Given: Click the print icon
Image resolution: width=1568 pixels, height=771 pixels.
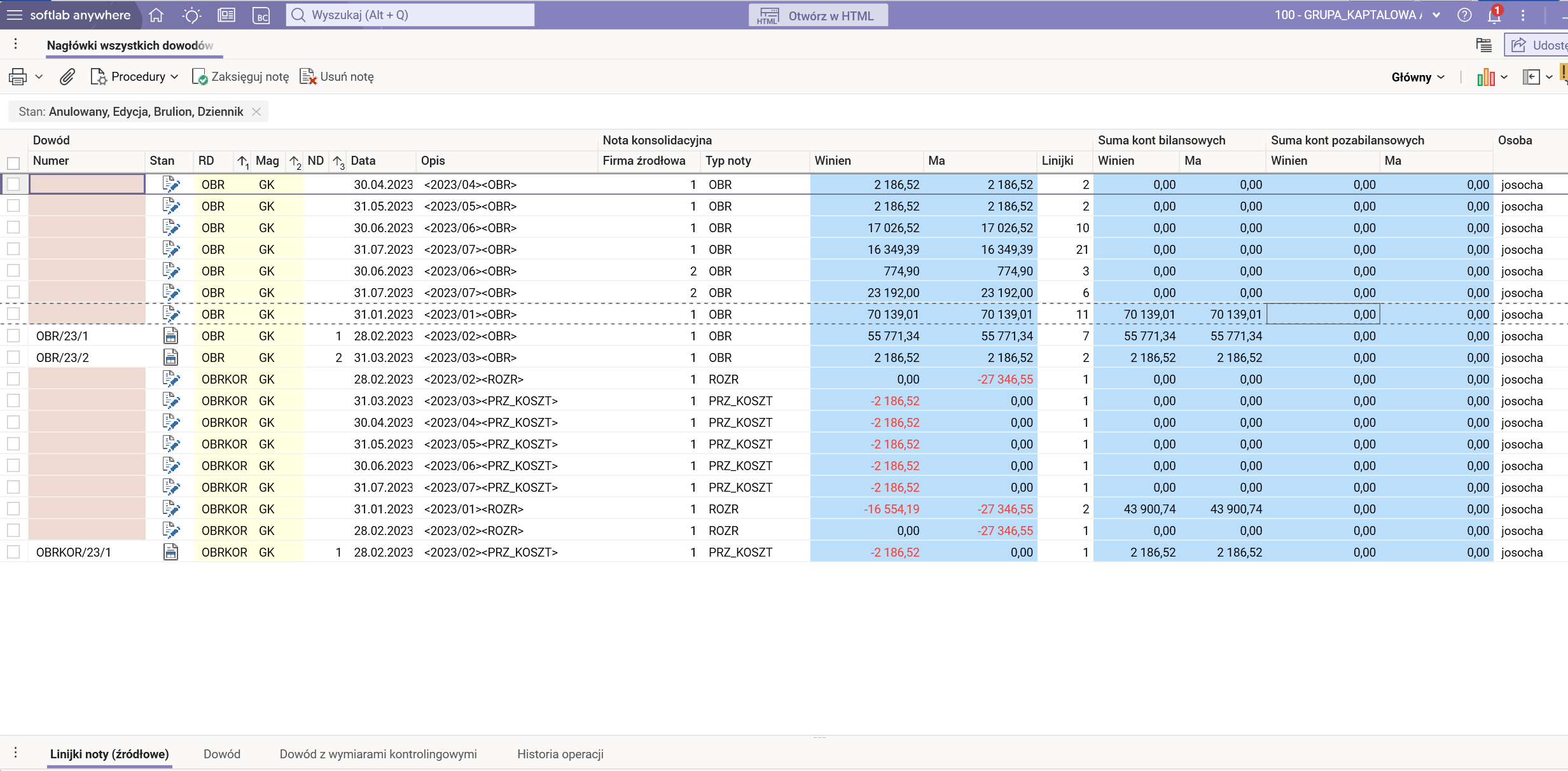Looking at the screenshot, I should (18, 77).
